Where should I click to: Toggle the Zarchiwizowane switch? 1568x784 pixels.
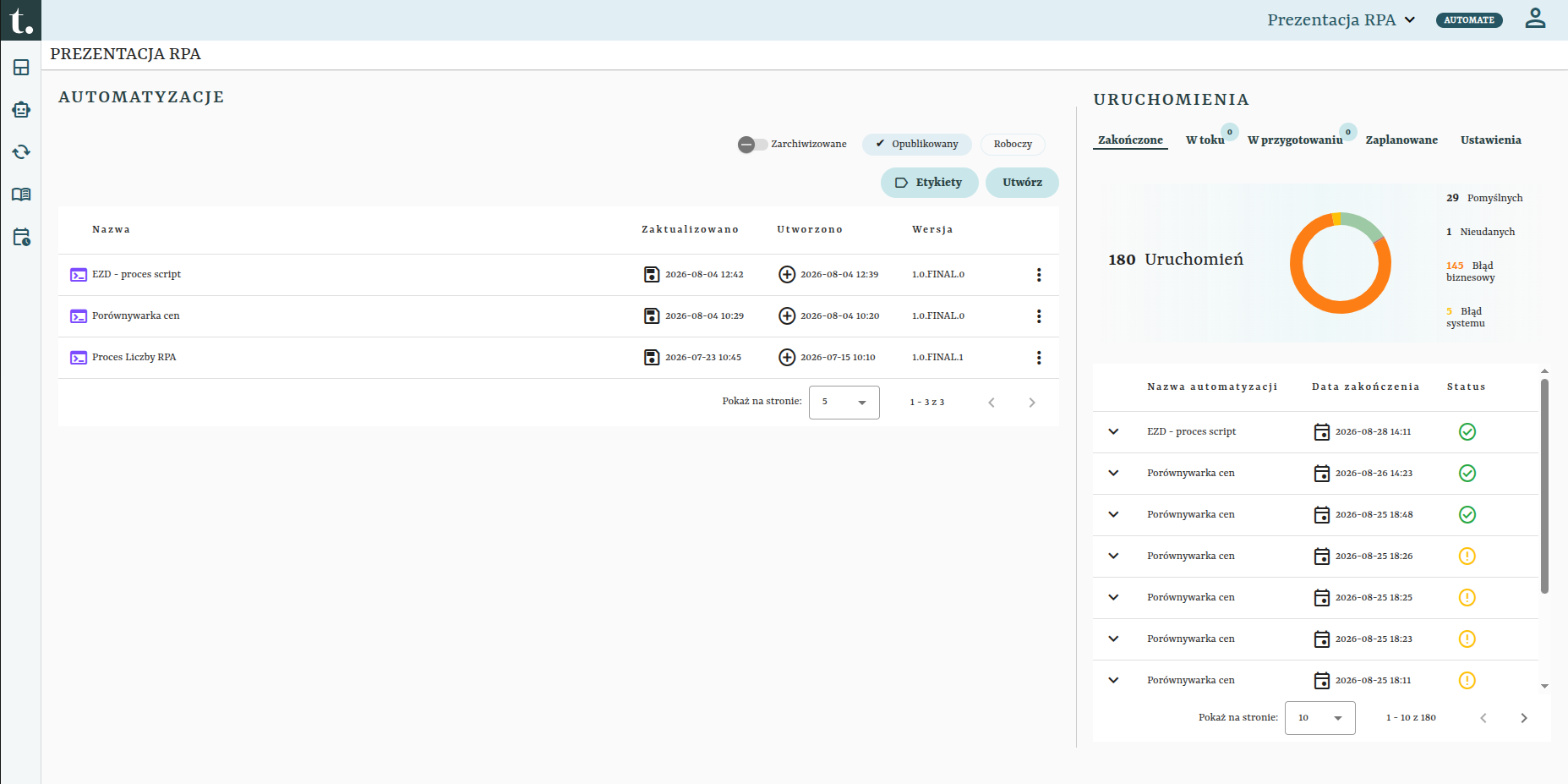pos(751,145)
